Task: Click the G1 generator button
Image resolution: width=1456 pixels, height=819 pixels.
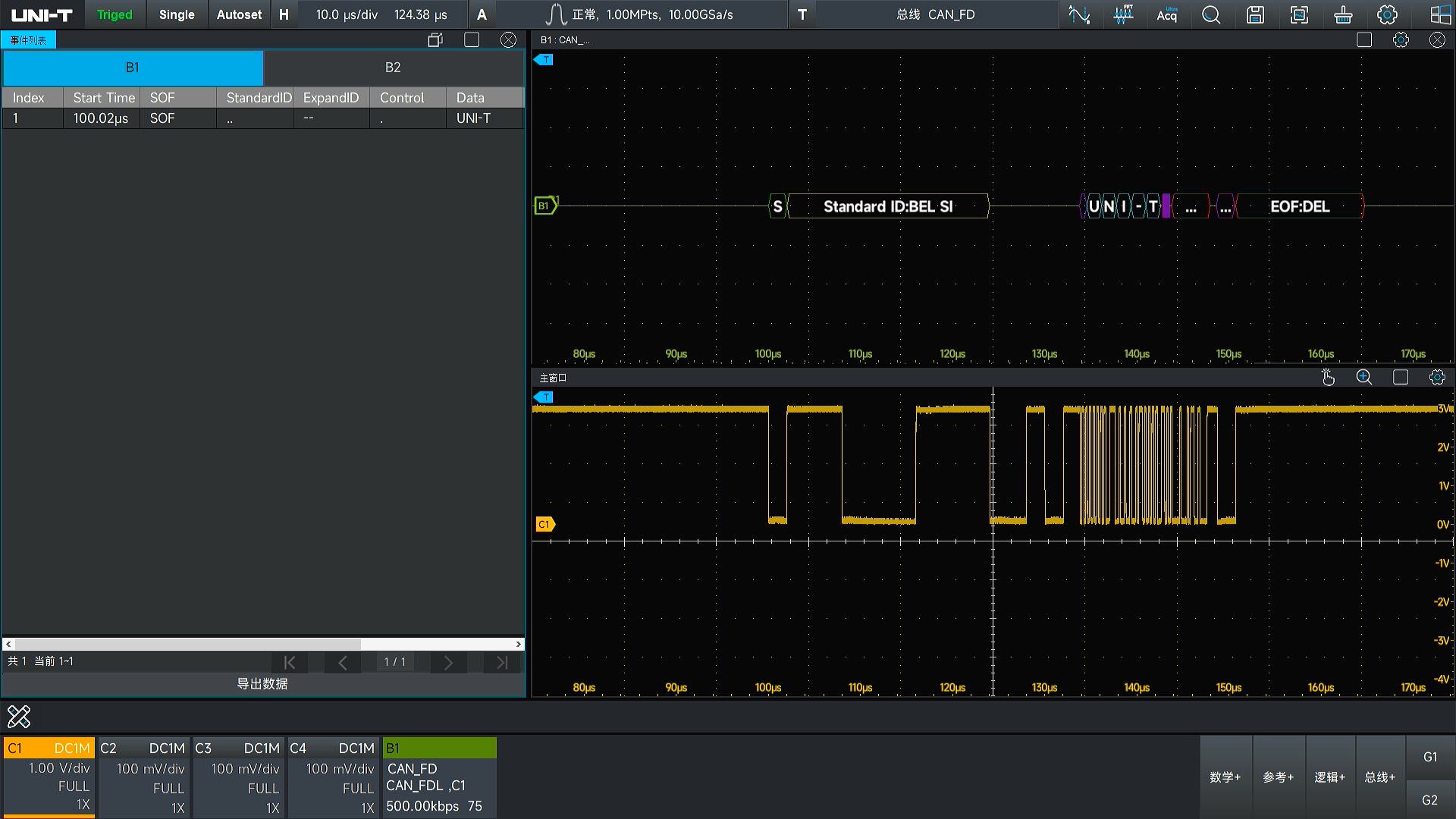Action: click(1430, 757)
